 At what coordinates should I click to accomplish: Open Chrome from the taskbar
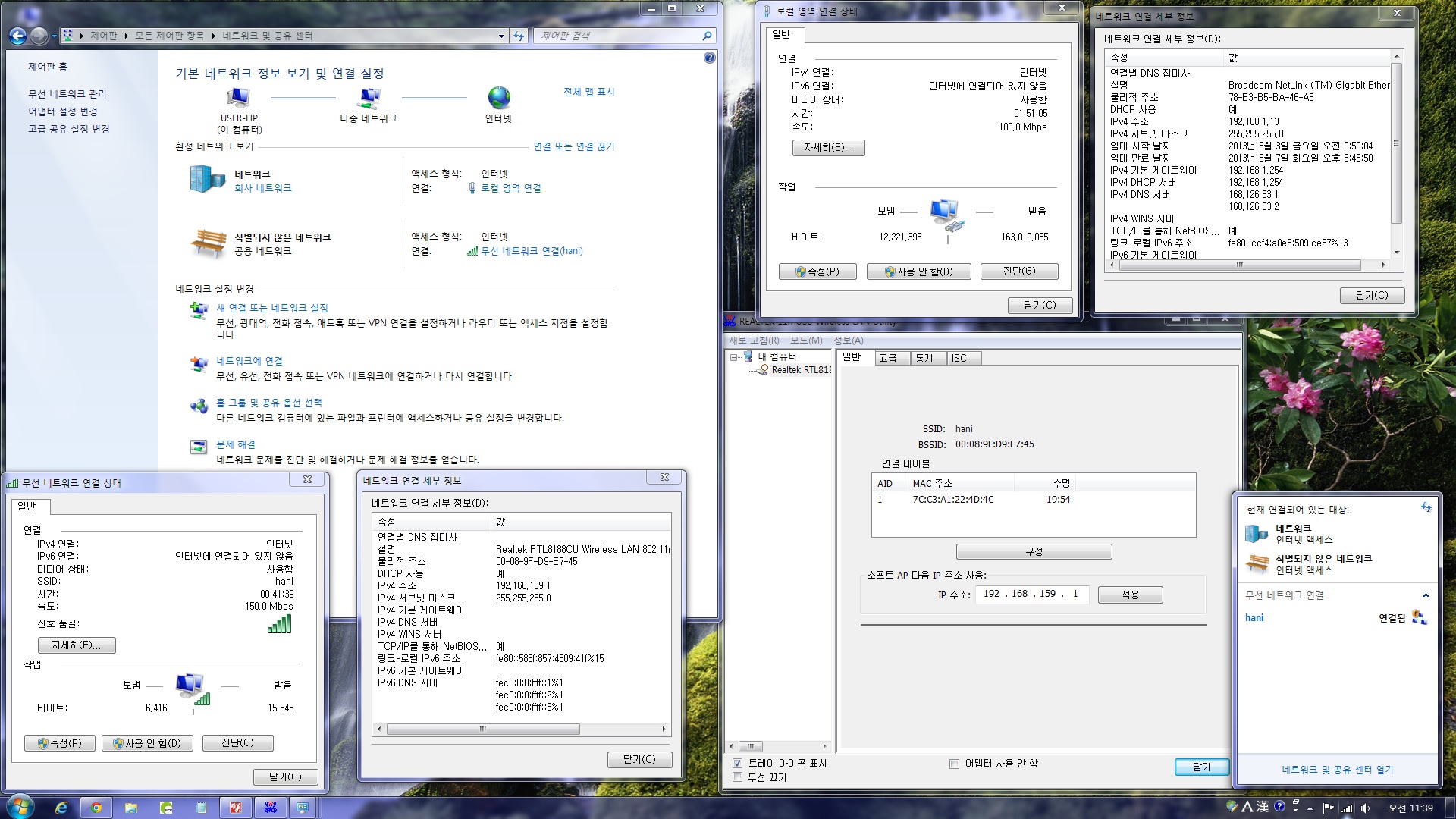96,808
